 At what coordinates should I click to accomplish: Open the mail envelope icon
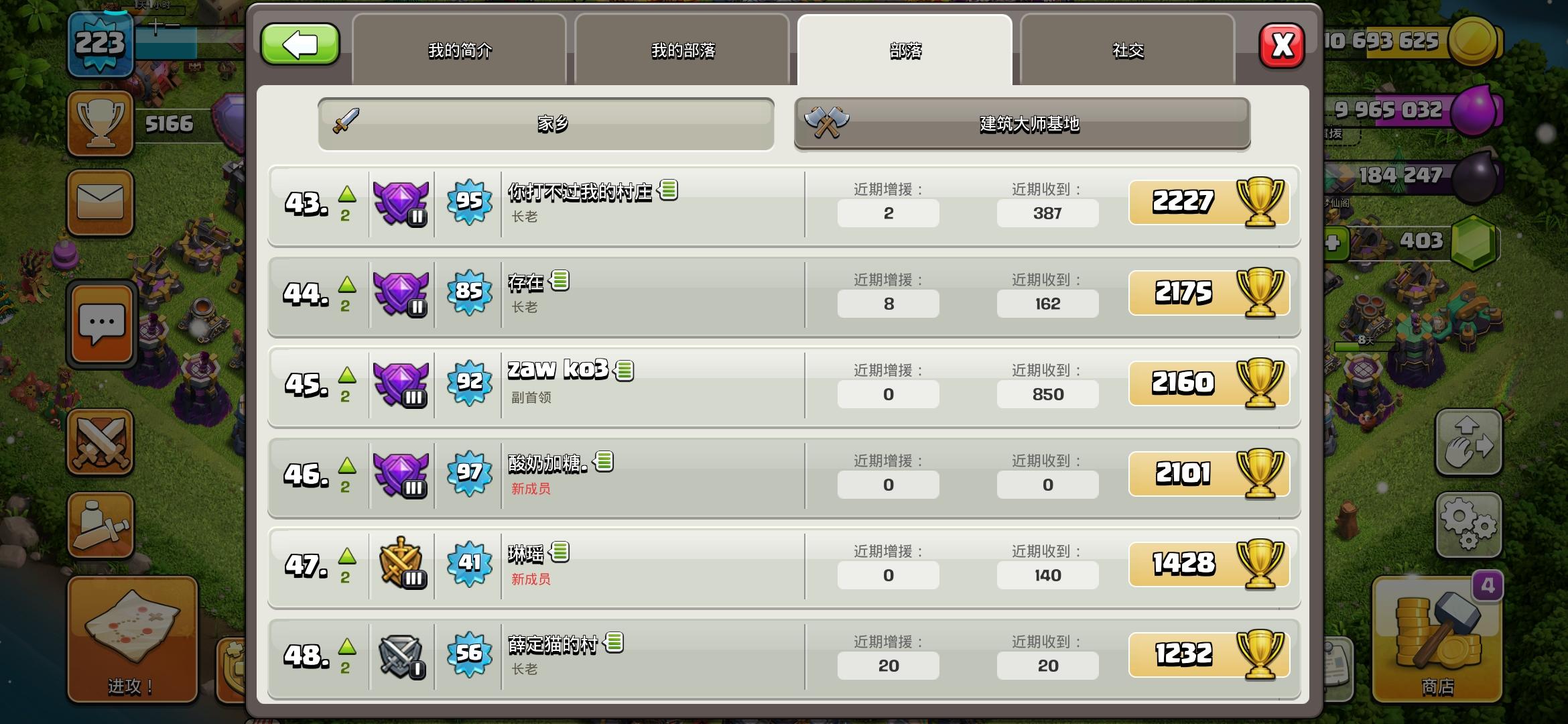(101, 202)
